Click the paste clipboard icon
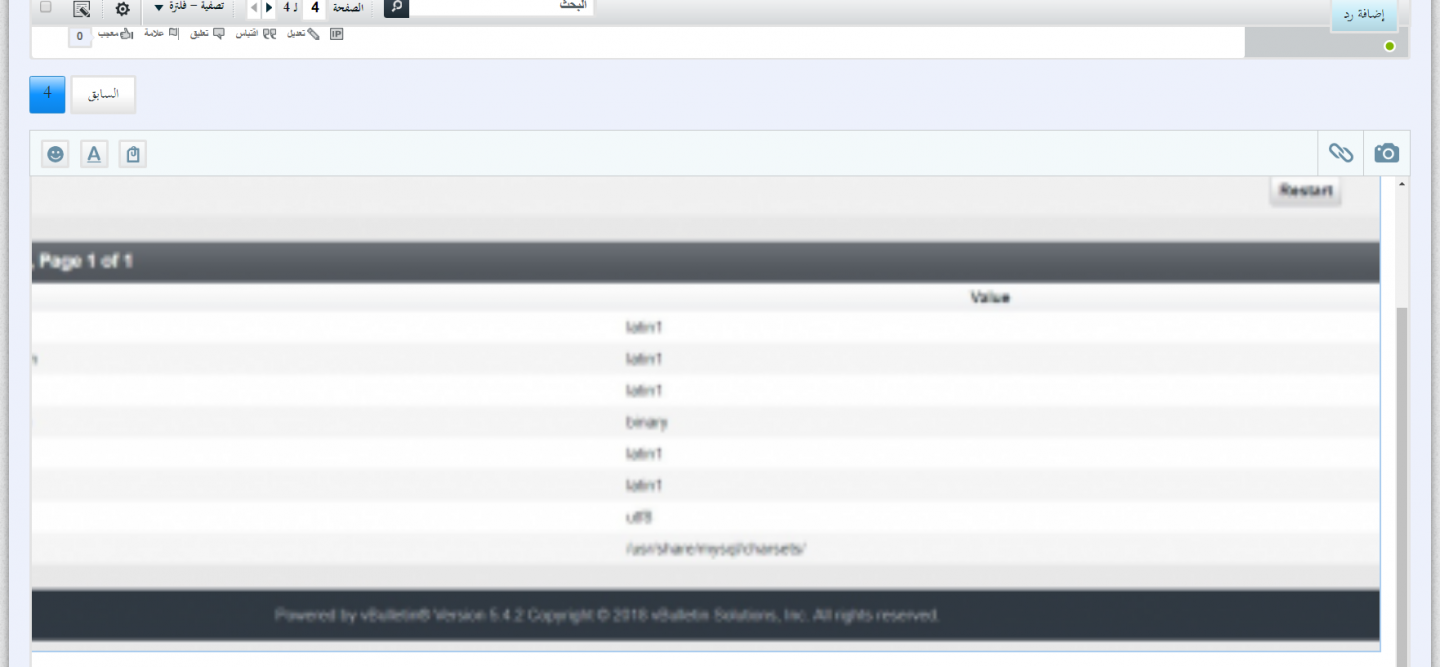Image resolution: width=1440 pixels, height=667 pixels. [133, 154]
